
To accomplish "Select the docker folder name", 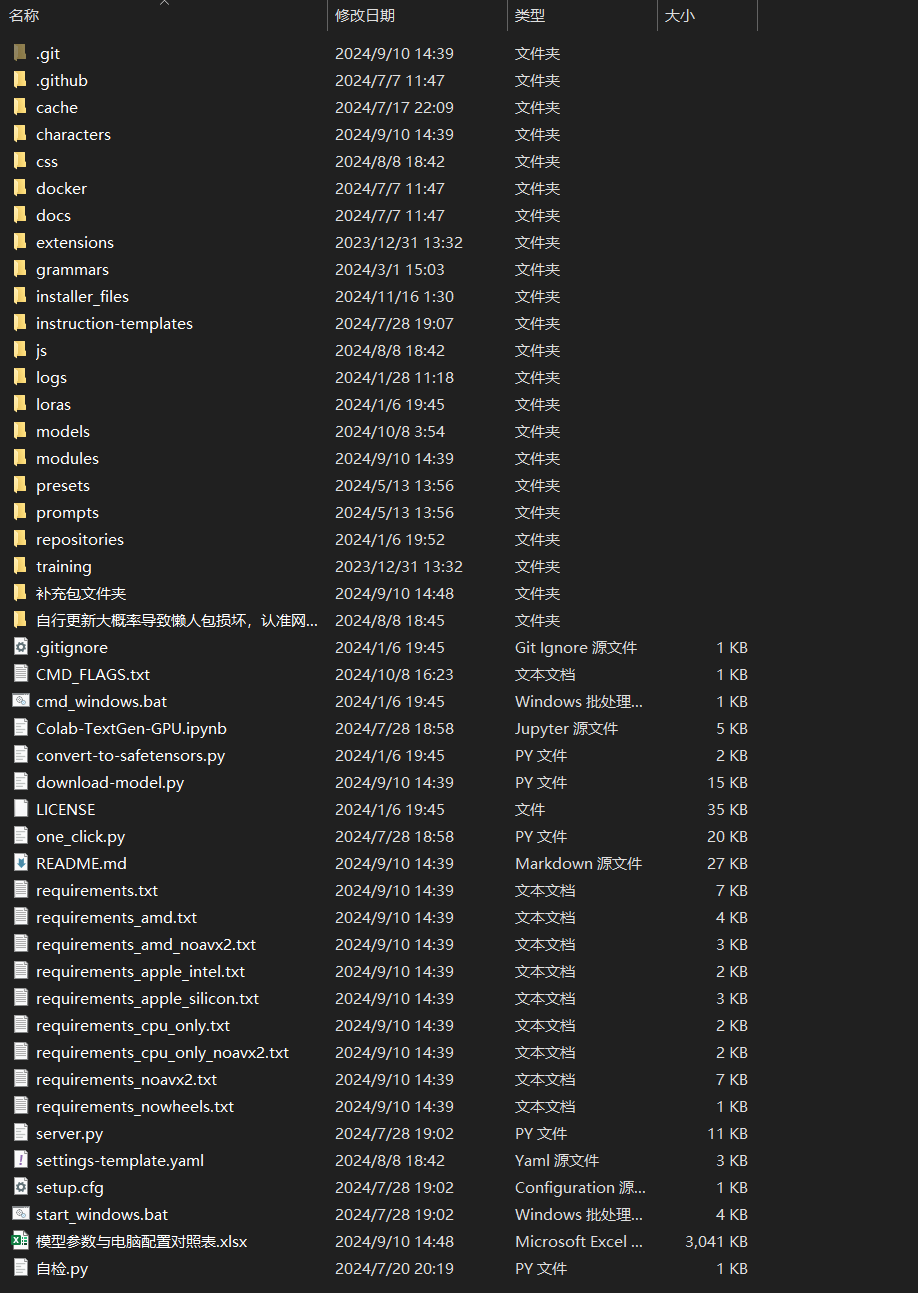I will click(61, 188).
